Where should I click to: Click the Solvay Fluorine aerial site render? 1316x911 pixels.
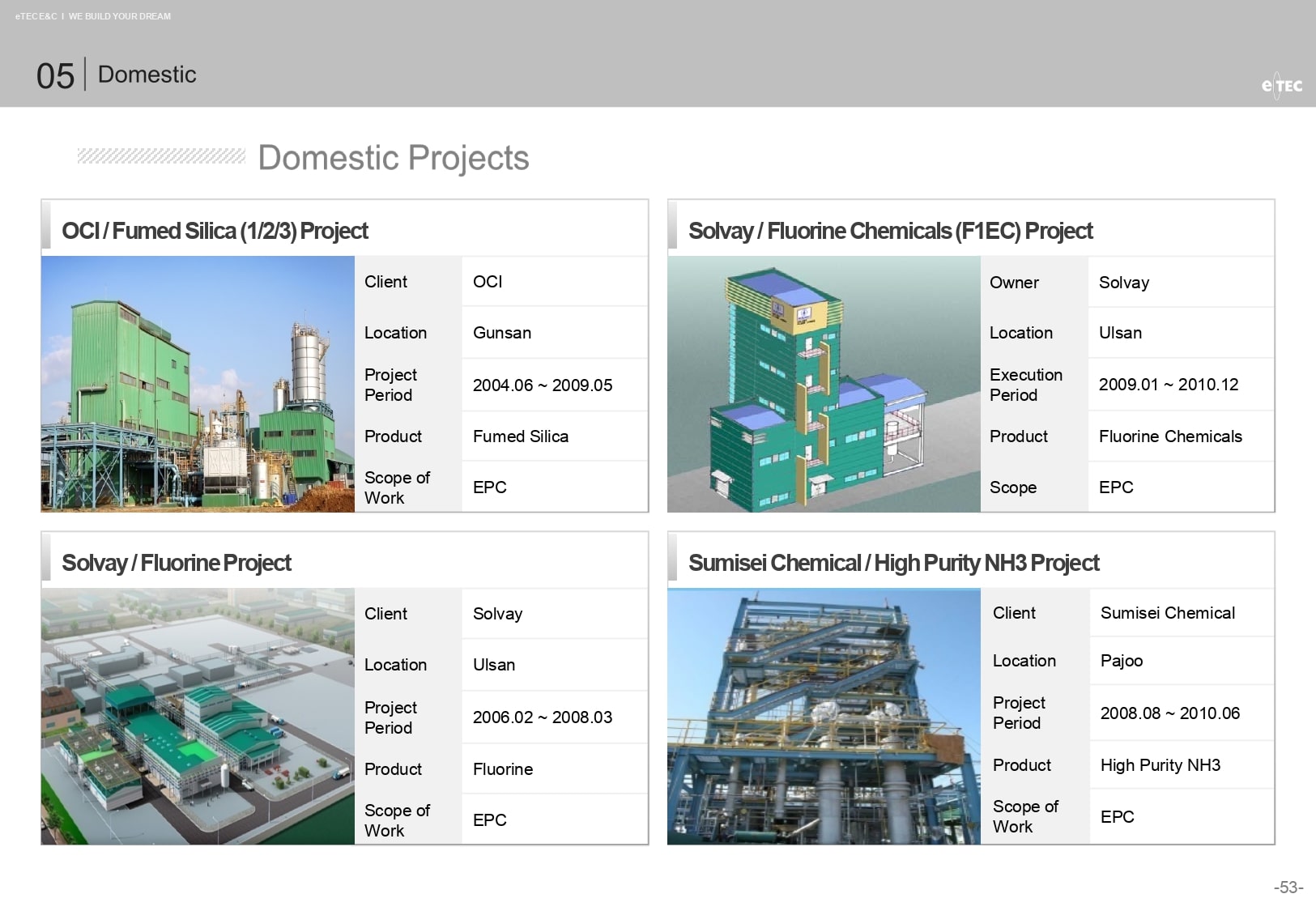198,716
